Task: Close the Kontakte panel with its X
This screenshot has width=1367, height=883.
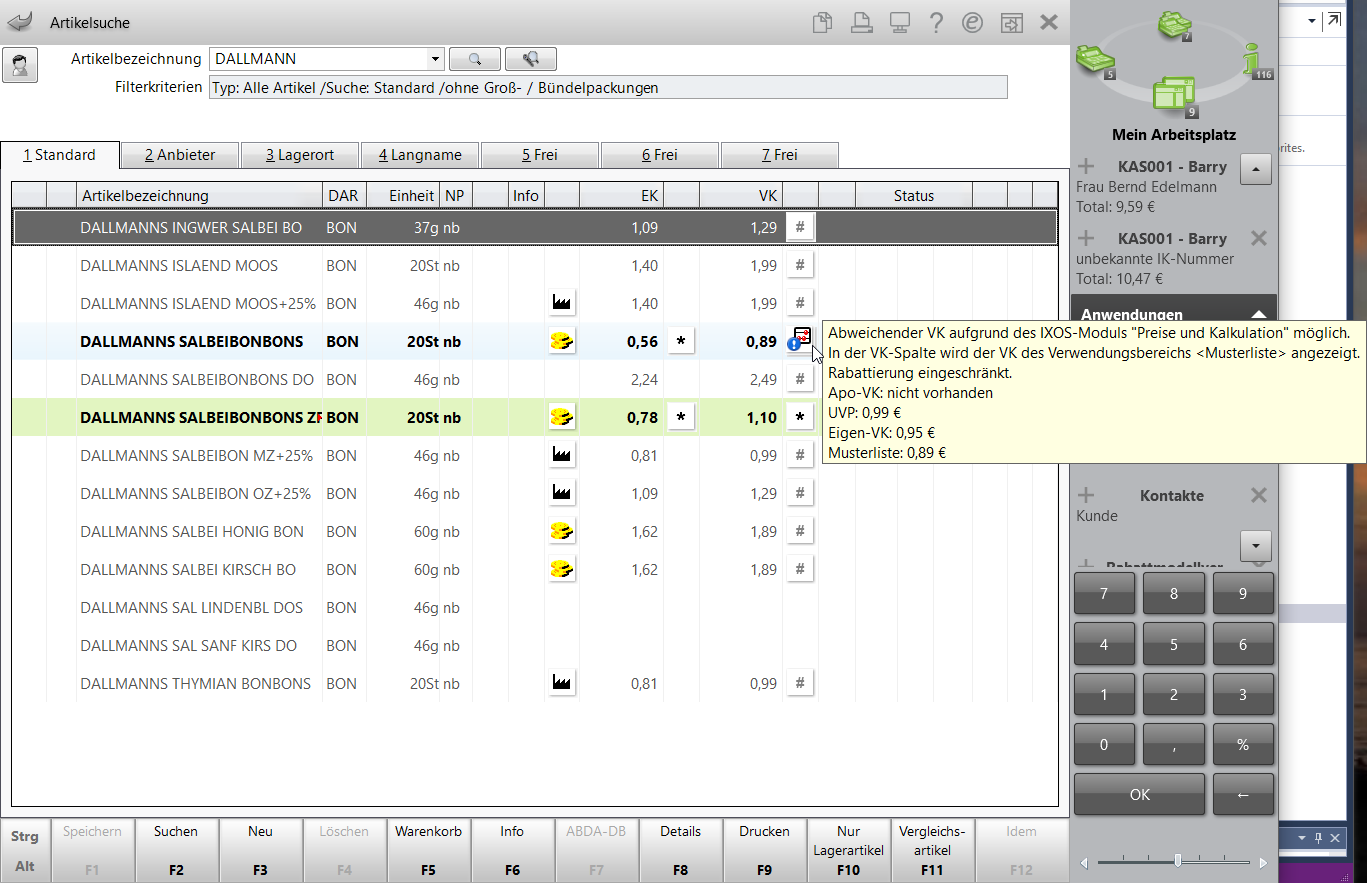Action: [1259, 495]
